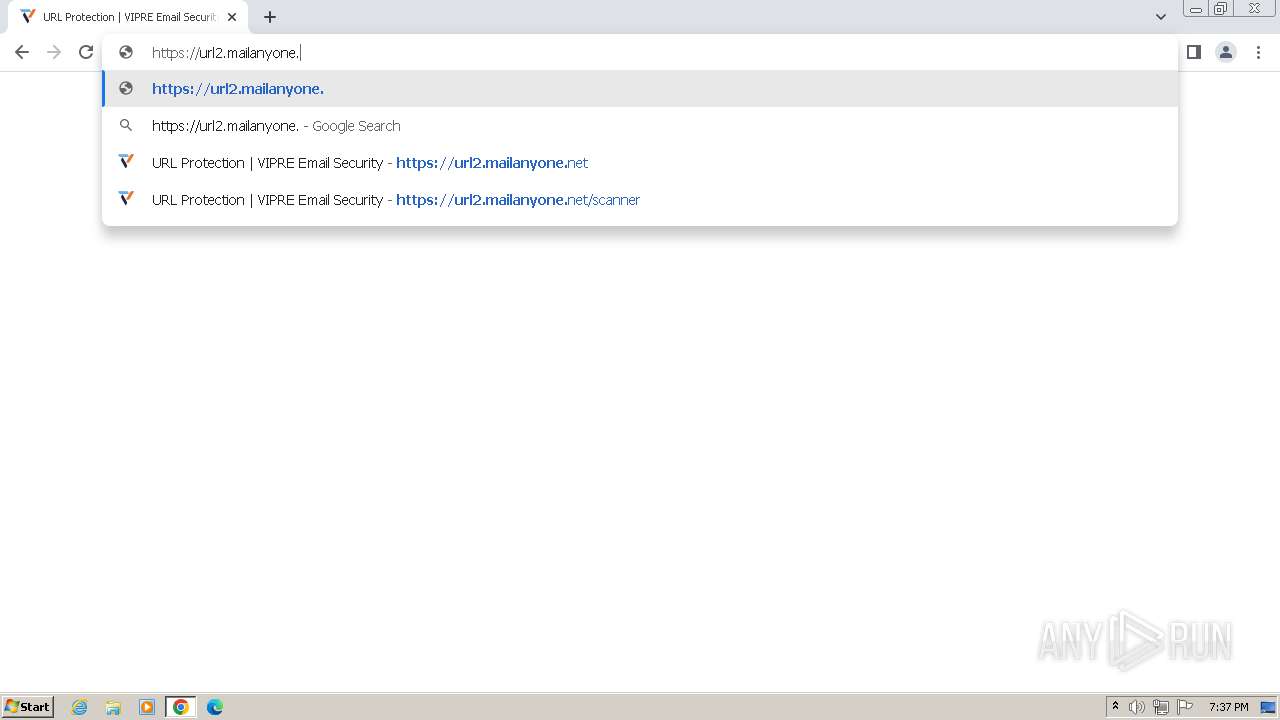The image size is (1280, 720).
Task: Open the network tray icon
Action: click(x=1161, y=707)
